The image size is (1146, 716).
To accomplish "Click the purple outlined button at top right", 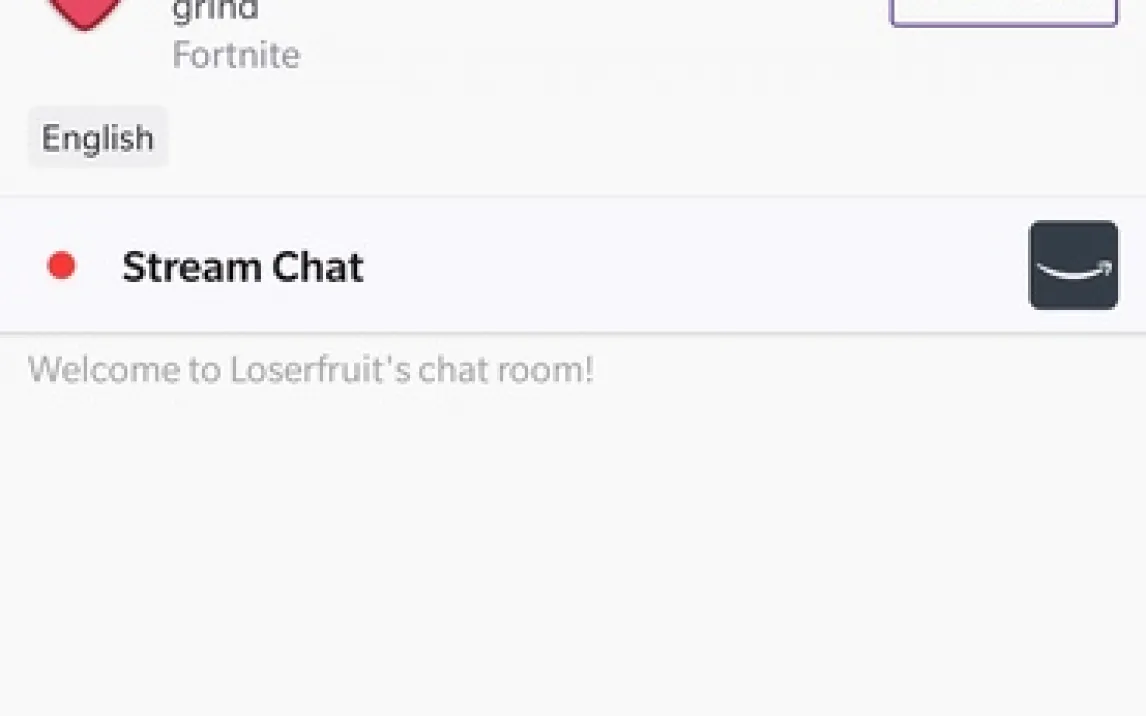I will pos(1003,12).
